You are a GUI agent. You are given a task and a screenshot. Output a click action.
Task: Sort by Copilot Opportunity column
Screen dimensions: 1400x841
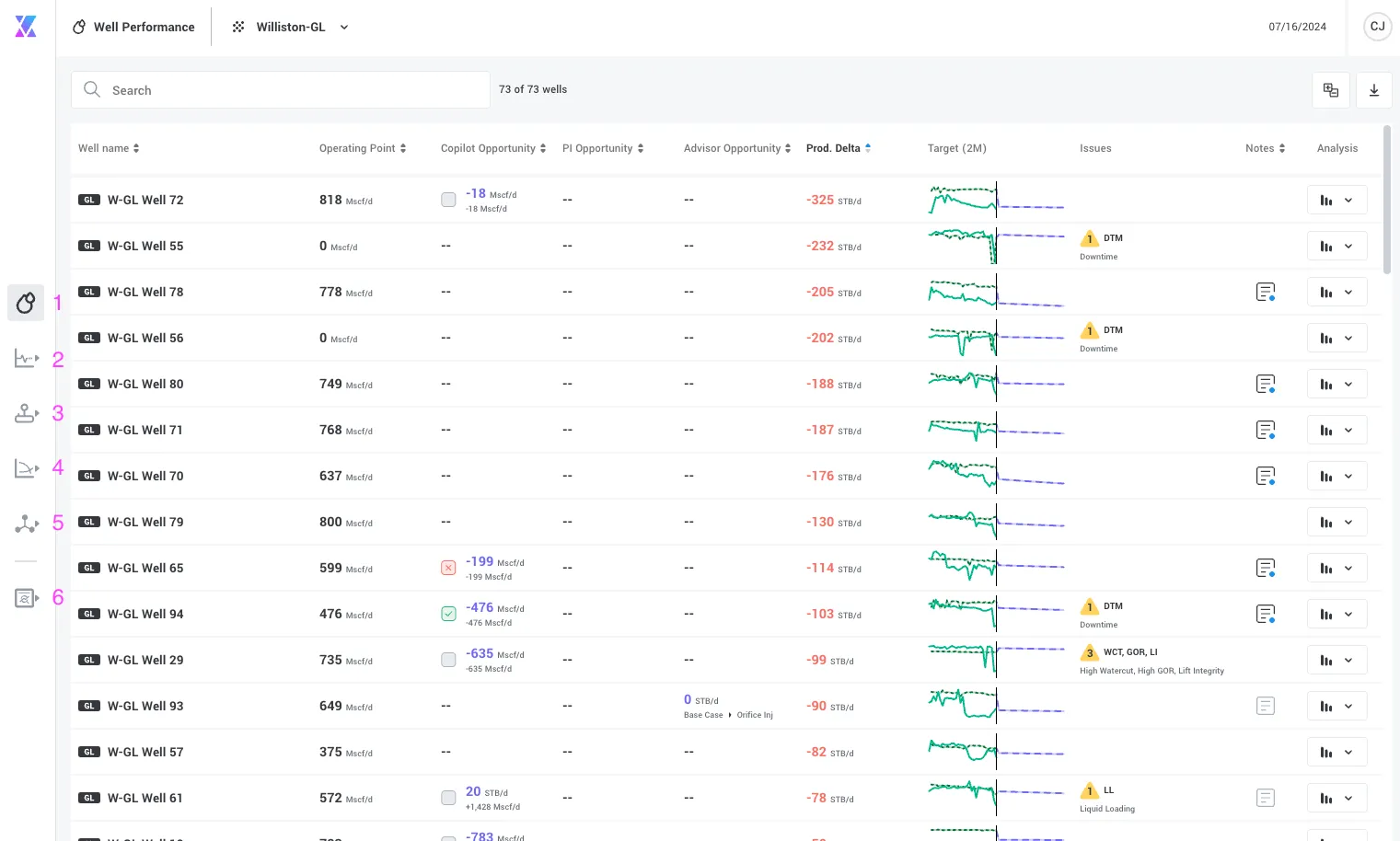pos(493,148)
